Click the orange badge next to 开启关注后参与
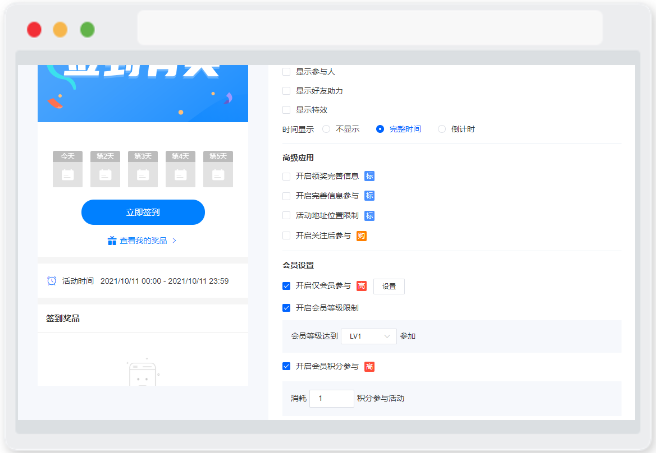The width and height of the screenshot is (656, 453). point(361,236)
